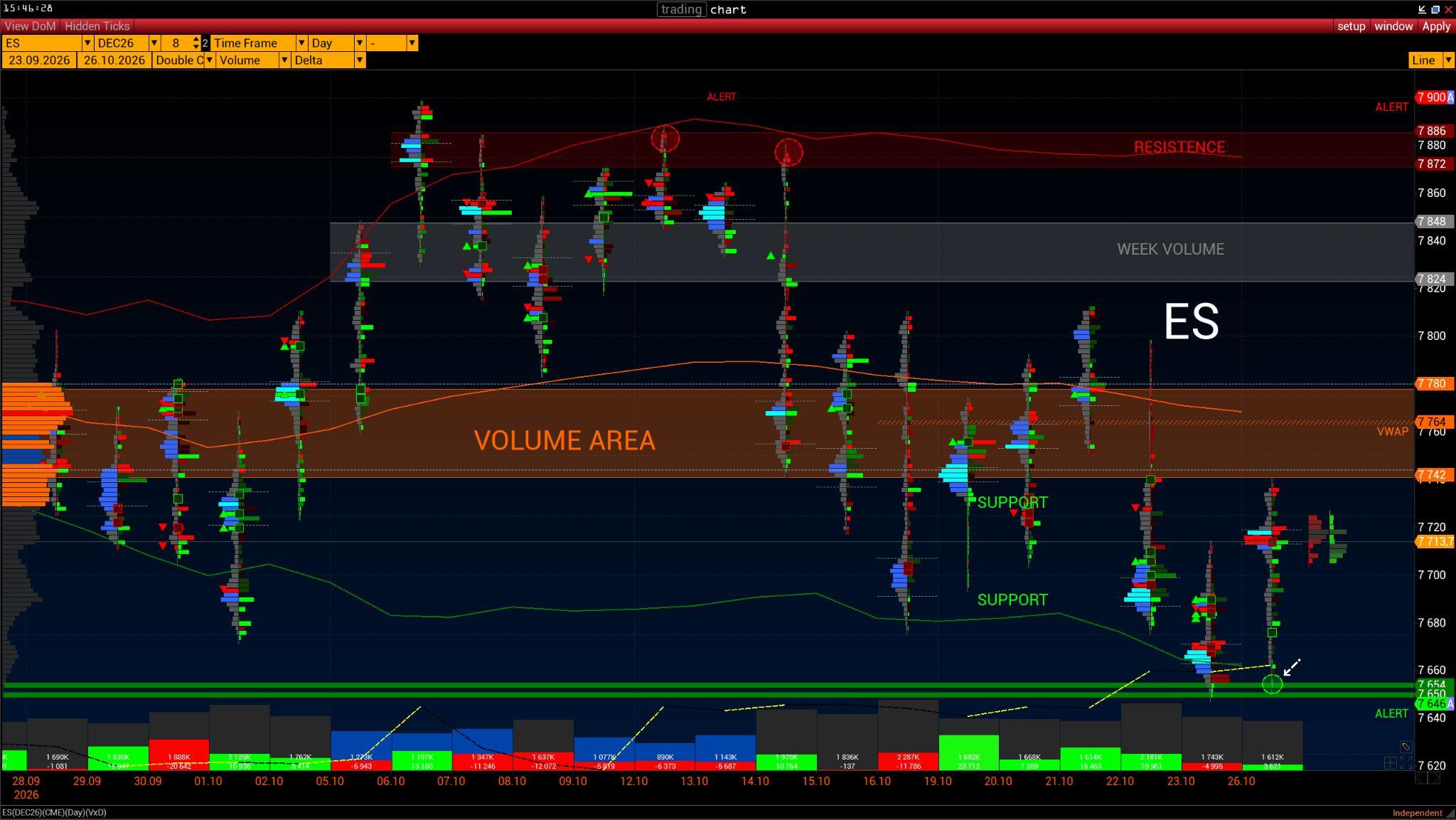Click the fit-to-screen expand arrows icon

pos(1406,763)
